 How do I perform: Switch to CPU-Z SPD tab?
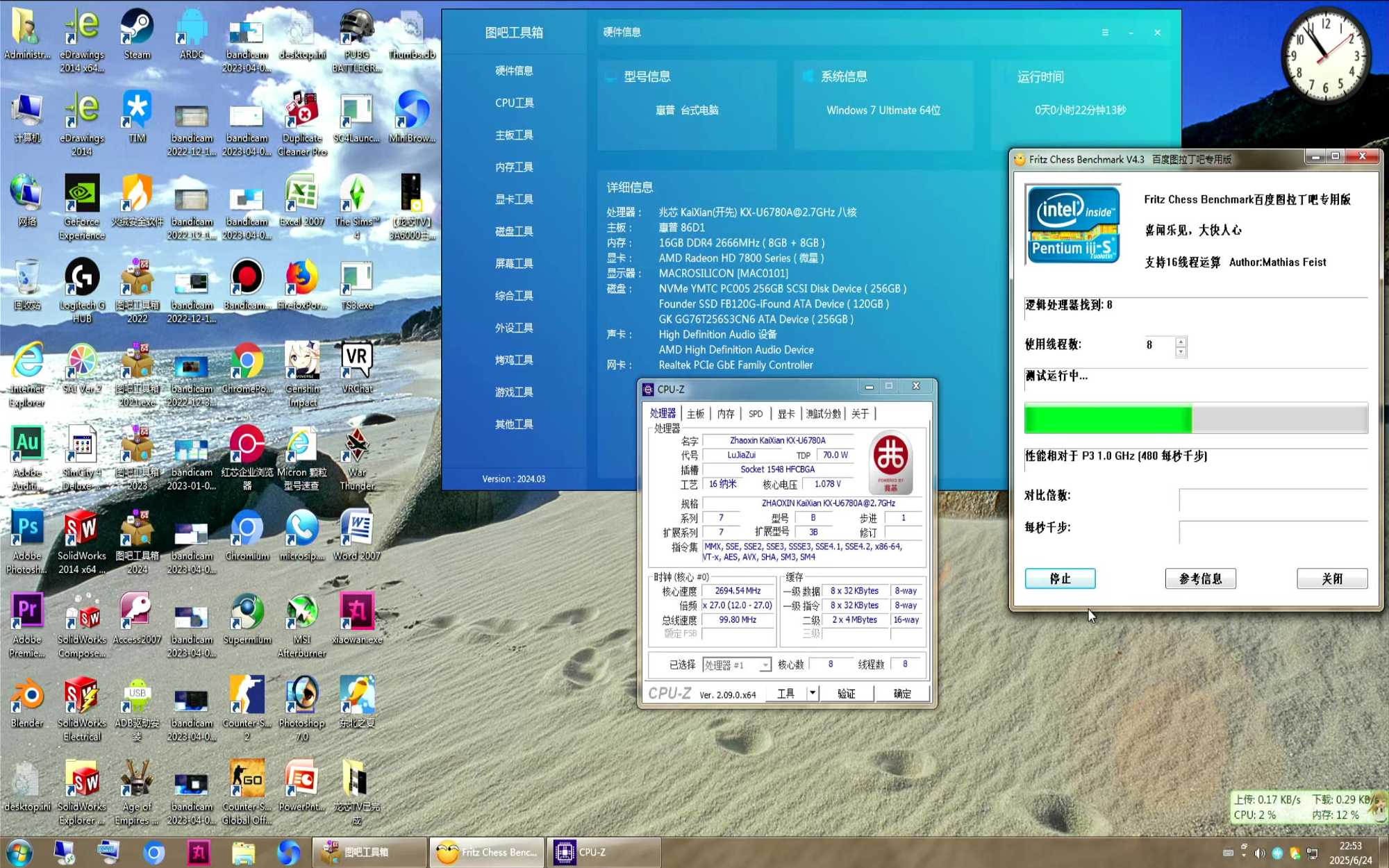pyautogui.click(x=756, y=414)
